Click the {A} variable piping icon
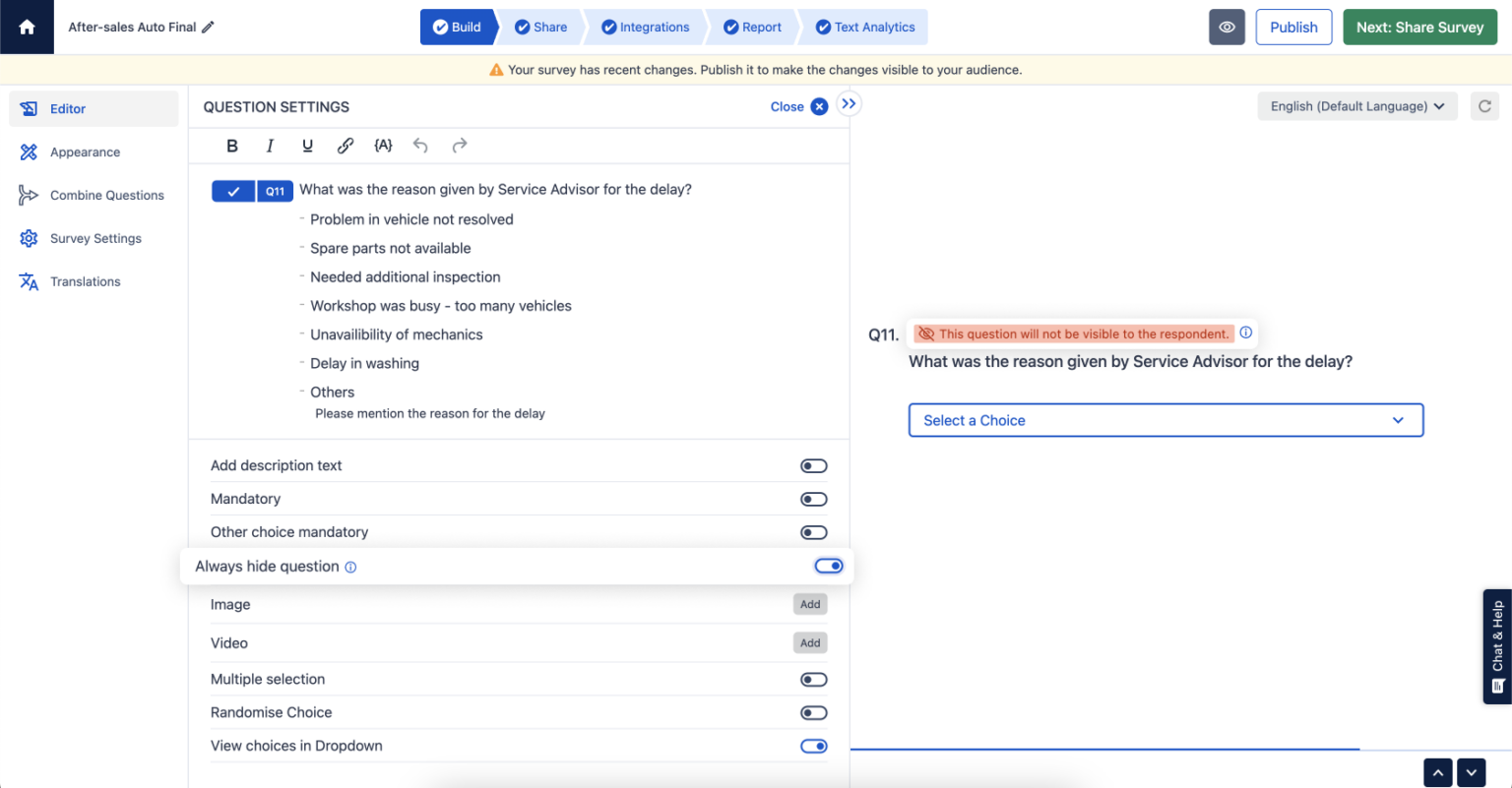This screenshot has height=788, width=1512. click(x=383, y=145)
